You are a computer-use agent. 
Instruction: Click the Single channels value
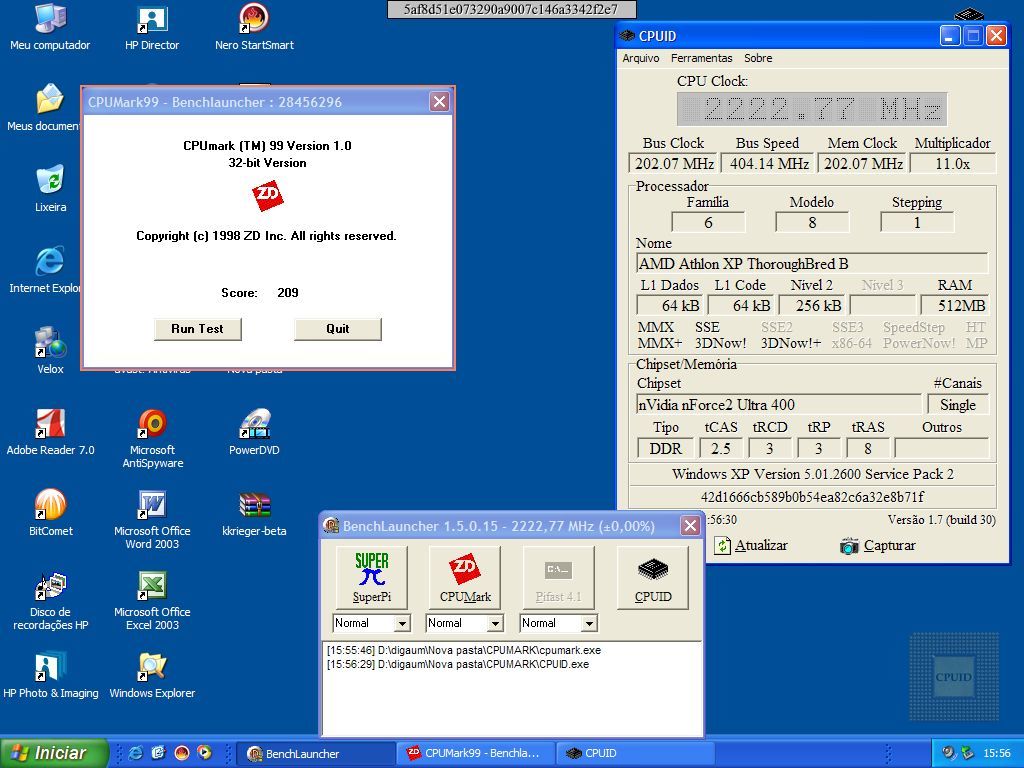tap(958, 405)
